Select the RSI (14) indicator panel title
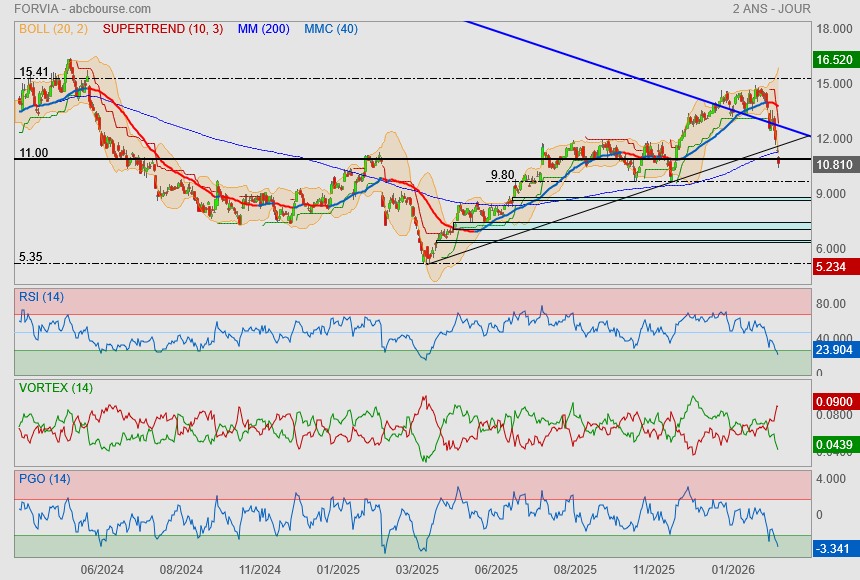The image size is (860, 580). pos(41,296)
